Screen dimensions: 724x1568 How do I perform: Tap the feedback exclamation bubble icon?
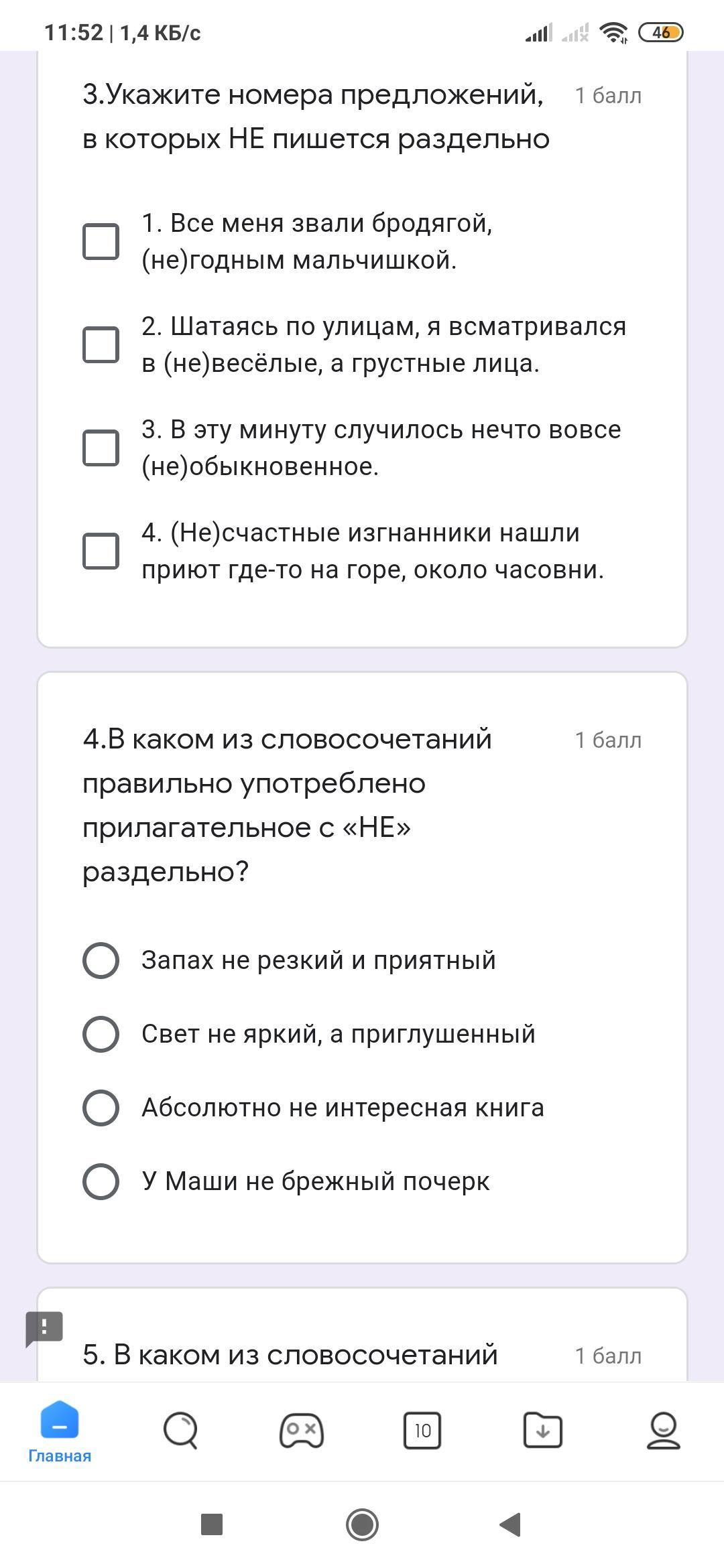click(x=44, y=1329)
